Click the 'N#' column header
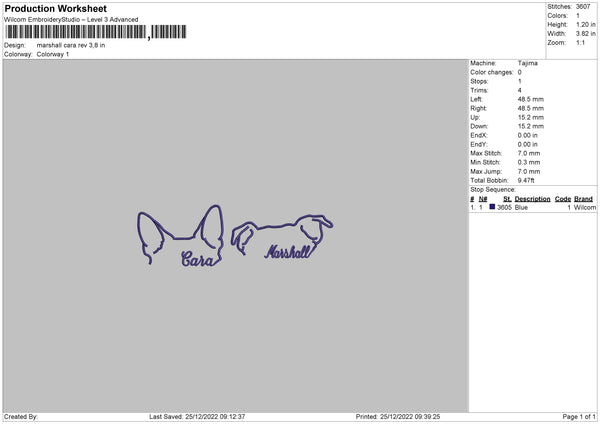The width and height of the screenshot is (600, 424). click(483, 199)
